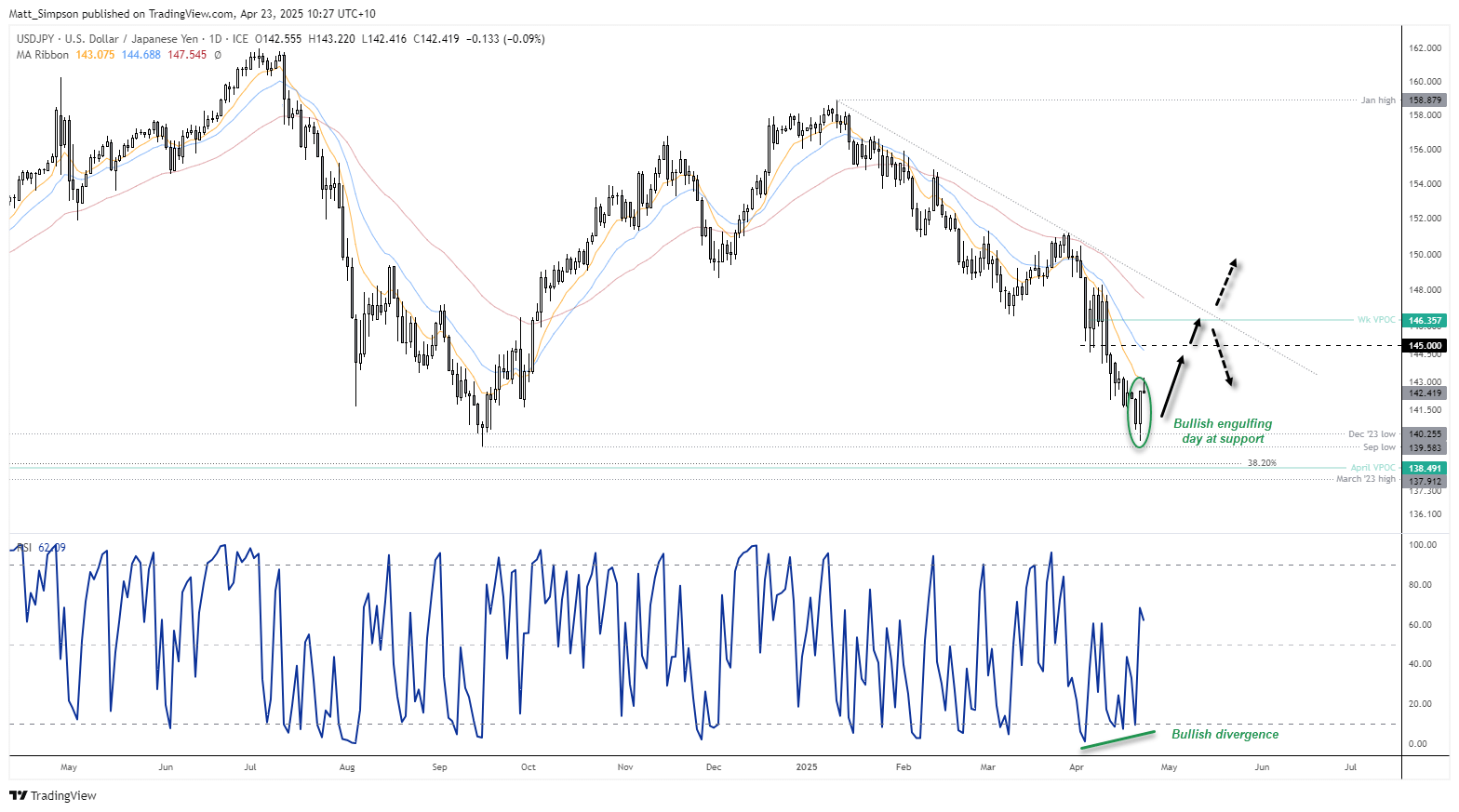Click the orange 143.075 moving average value

pyautogui.click(x=95, y=55)
